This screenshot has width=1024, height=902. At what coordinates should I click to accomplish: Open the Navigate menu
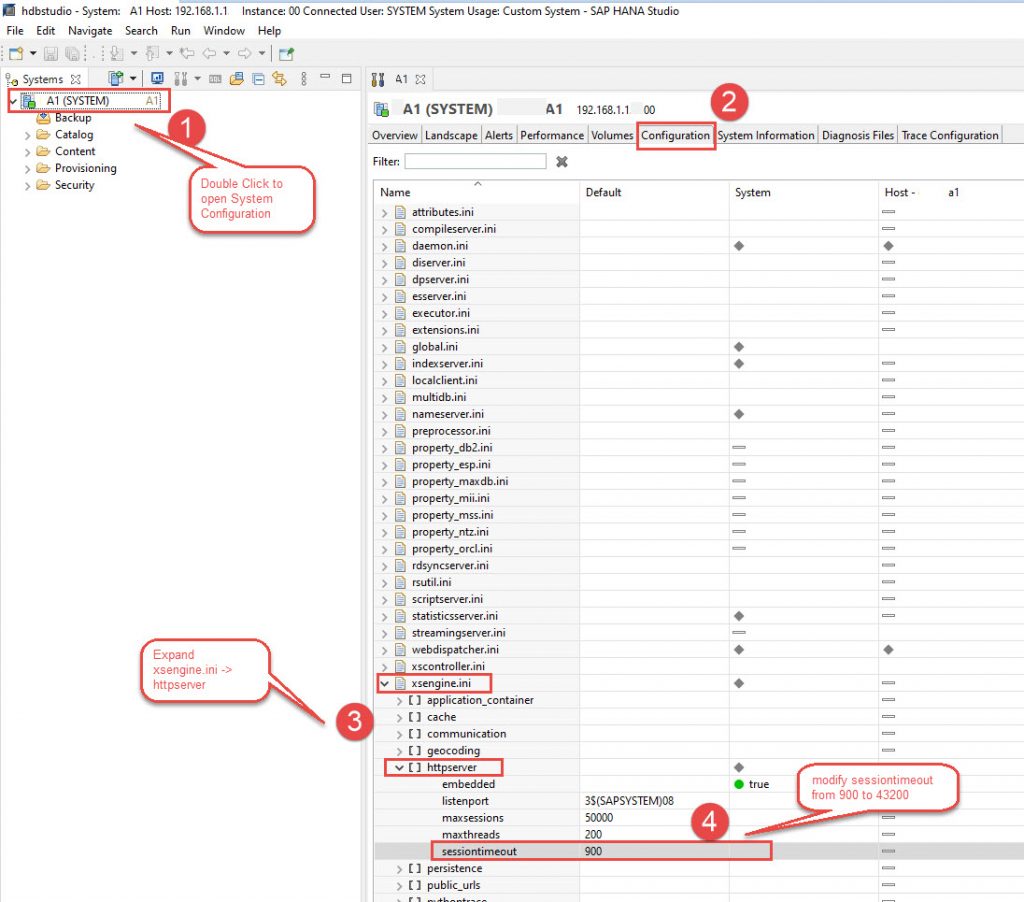(90, 31)
